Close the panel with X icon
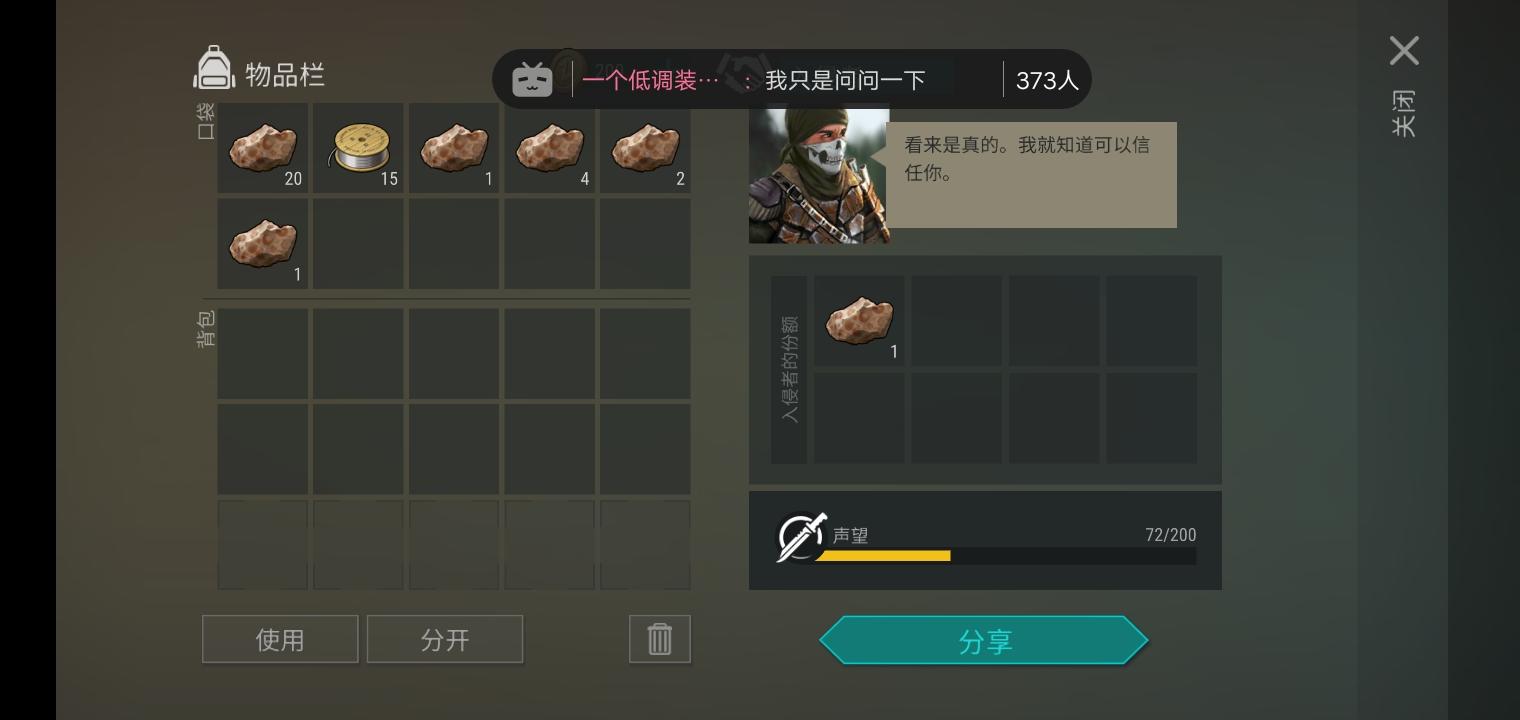 coord(1404,50)
